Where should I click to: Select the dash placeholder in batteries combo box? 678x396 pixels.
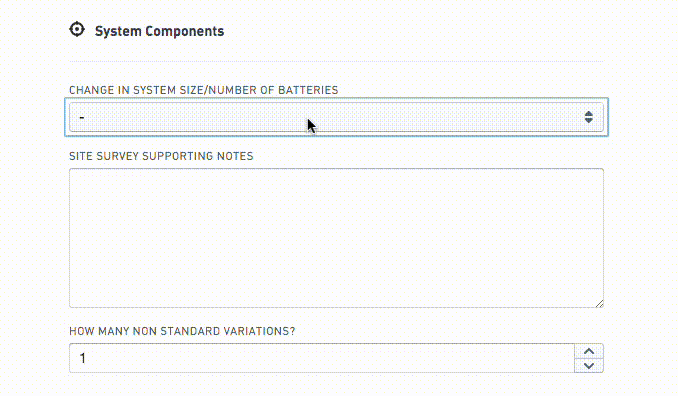(x=82, y=118)
